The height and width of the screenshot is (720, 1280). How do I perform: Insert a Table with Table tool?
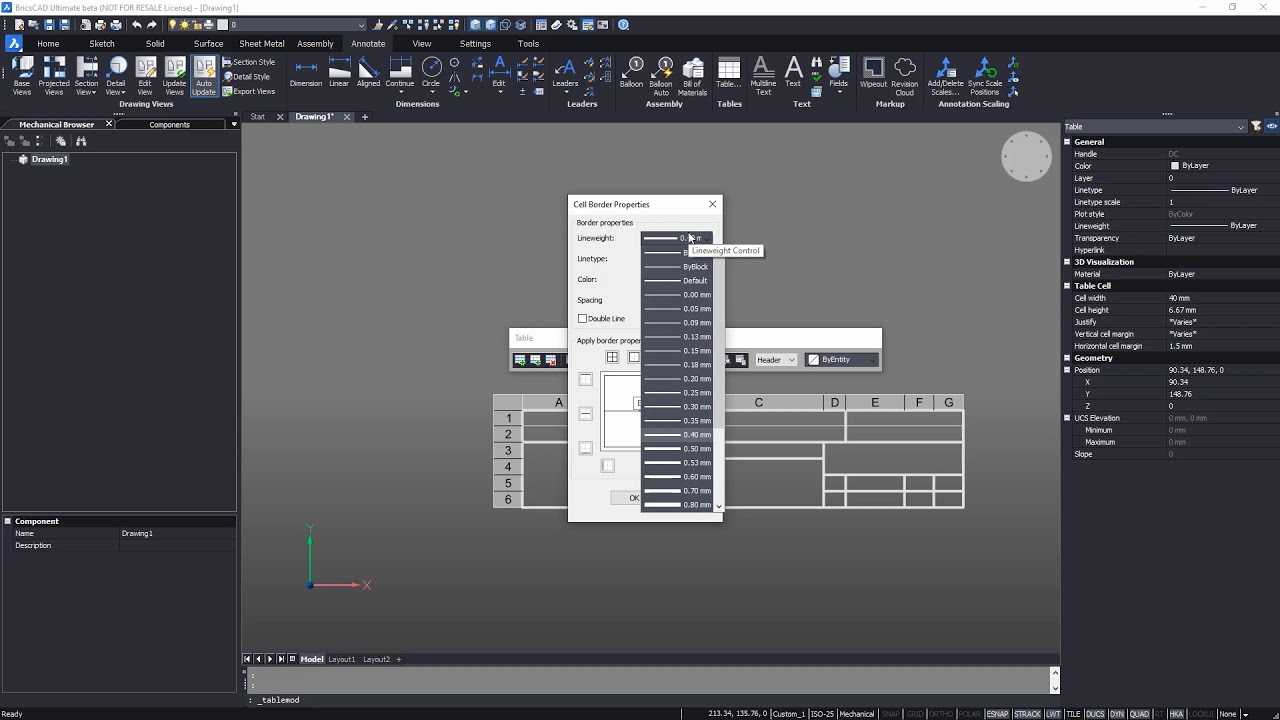click(729, 73)
